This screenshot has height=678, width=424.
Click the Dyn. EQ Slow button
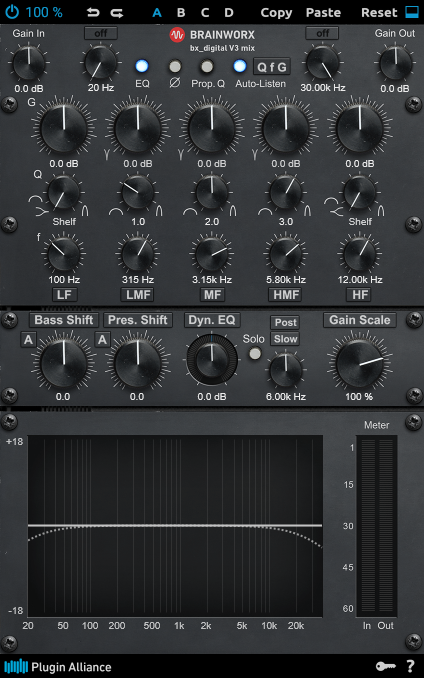tap(286, 339)
